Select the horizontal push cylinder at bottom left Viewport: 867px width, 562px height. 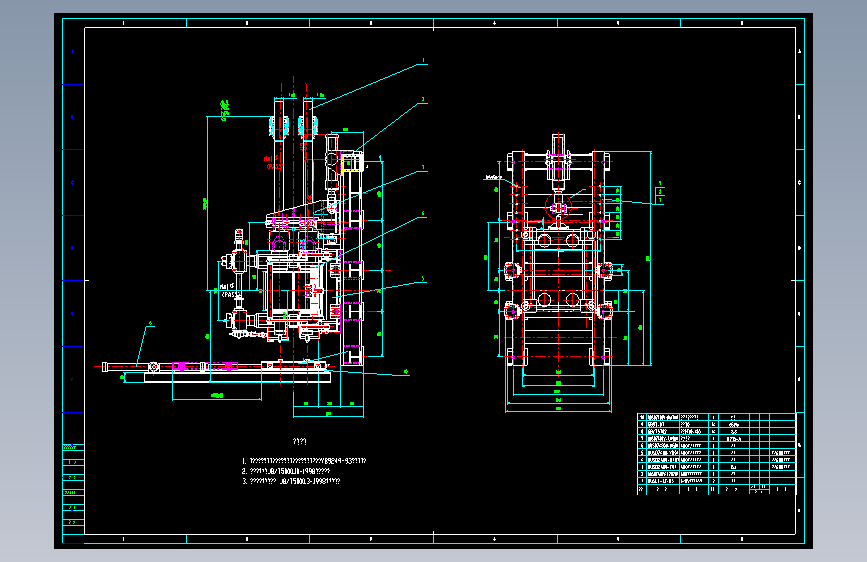pos(182,366)
